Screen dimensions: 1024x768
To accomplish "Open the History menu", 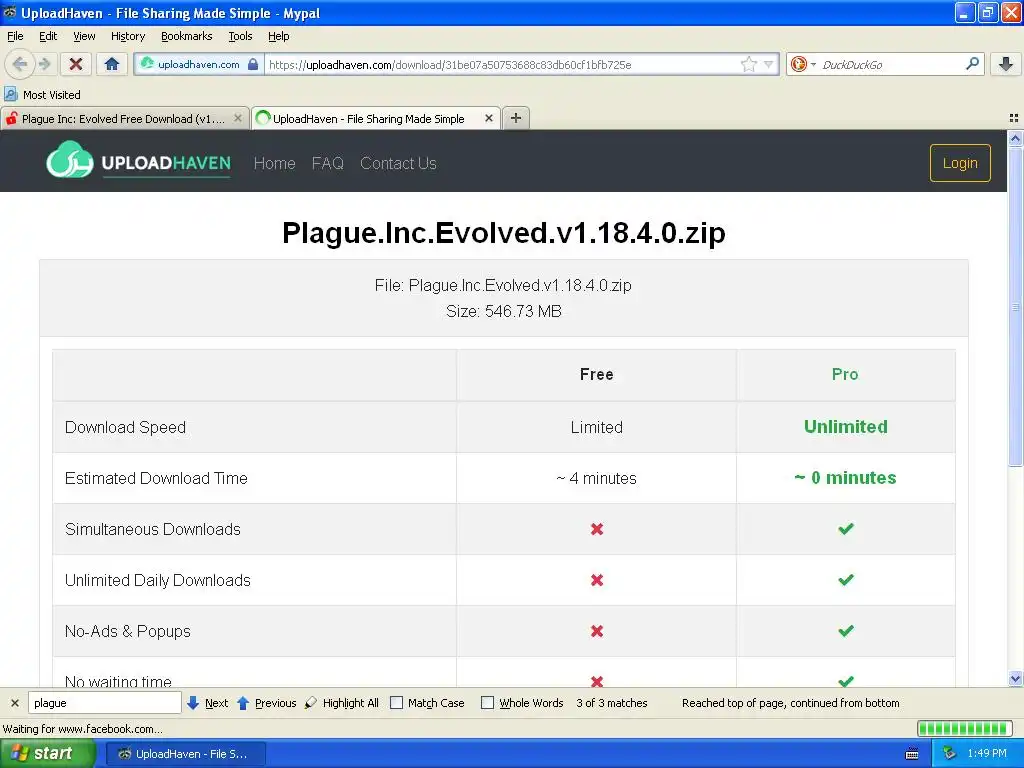I will coord(127,36).
